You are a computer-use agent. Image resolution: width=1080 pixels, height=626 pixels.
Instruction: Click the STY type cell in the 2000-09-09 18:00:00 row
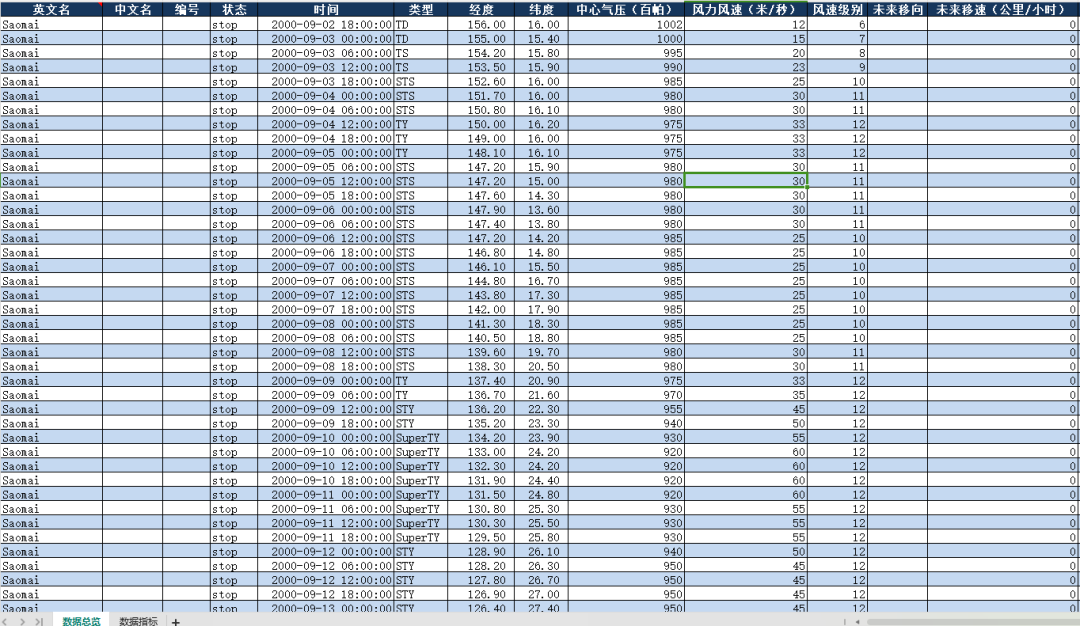pyautogui.click(x=421, y=424)
